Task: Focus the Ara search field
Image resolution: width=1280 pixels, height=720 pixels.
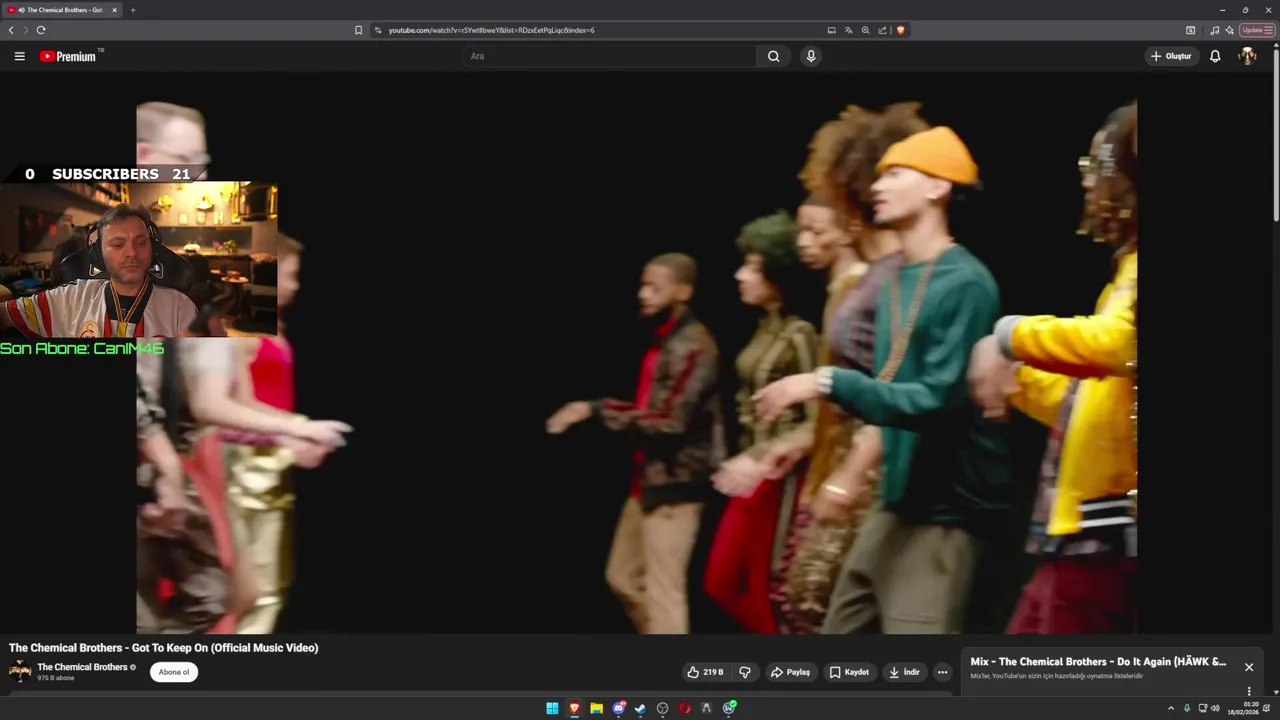Action: [x=609, y=56]
